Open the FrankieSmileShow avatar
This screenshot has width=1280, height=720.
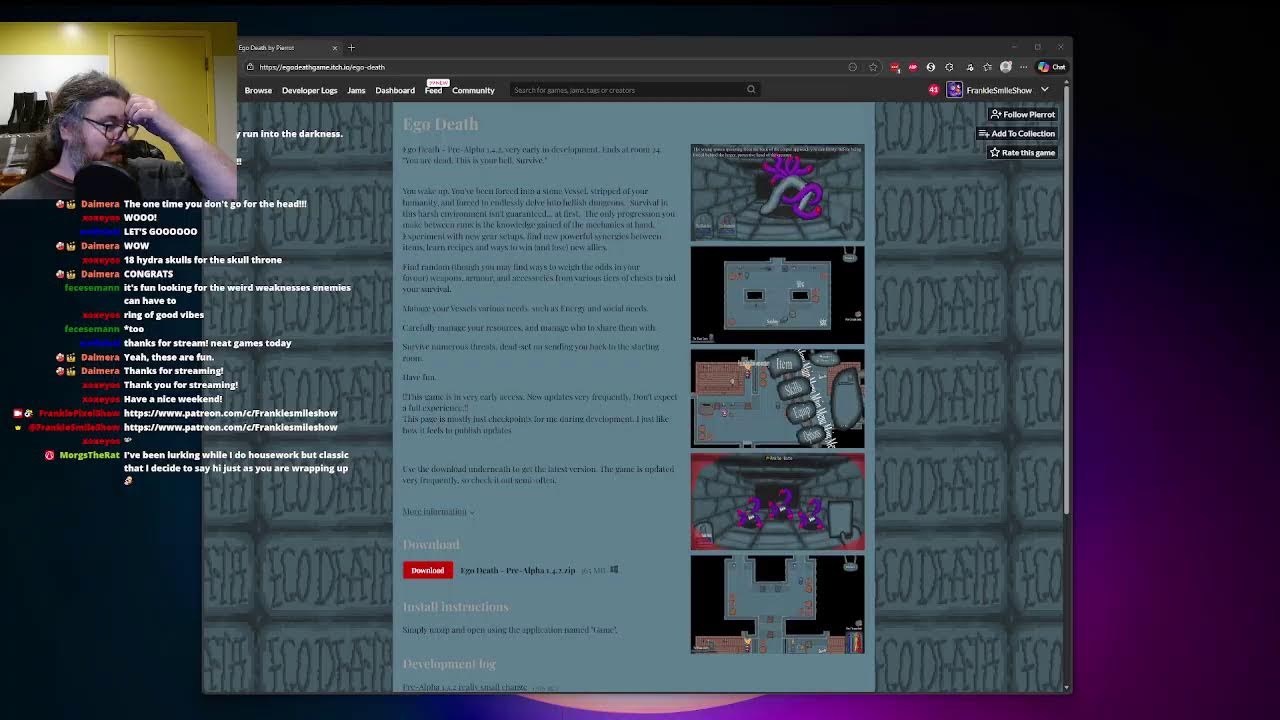(955, 90)
